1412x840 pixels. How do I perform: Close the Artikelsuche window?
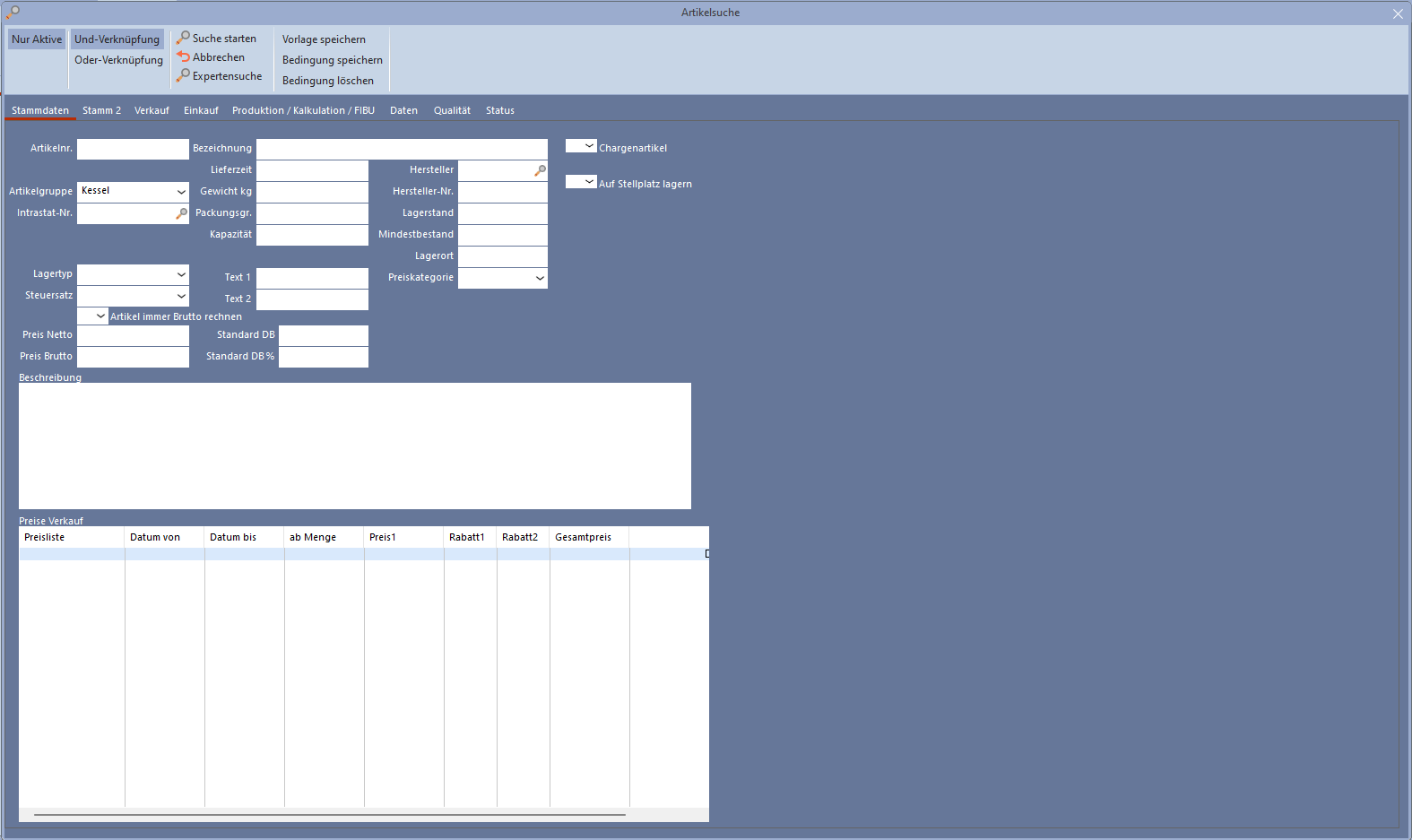(x=1398, y=13)
